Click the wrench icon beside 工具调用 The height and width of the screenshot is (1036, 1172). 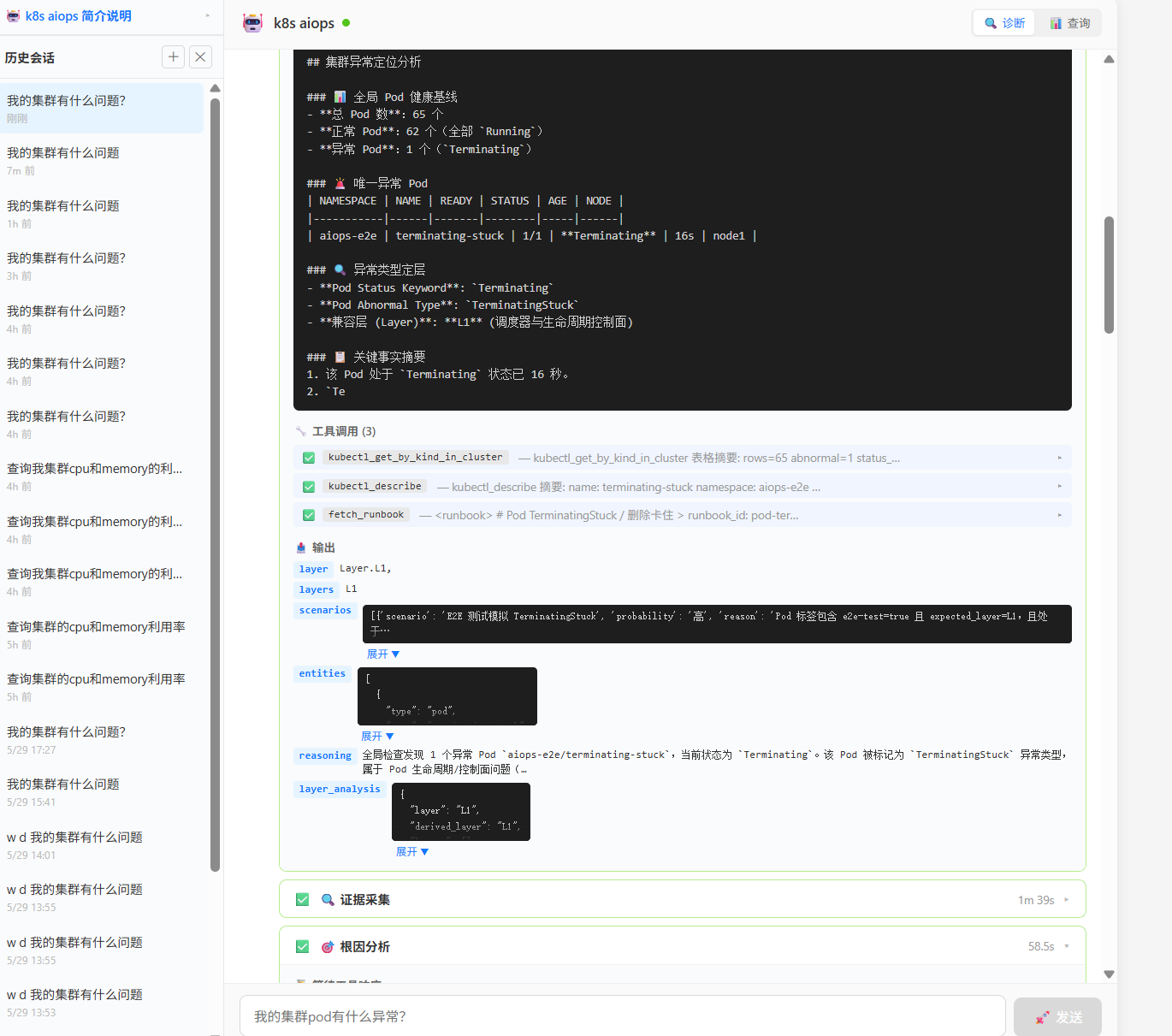[301, 431]
